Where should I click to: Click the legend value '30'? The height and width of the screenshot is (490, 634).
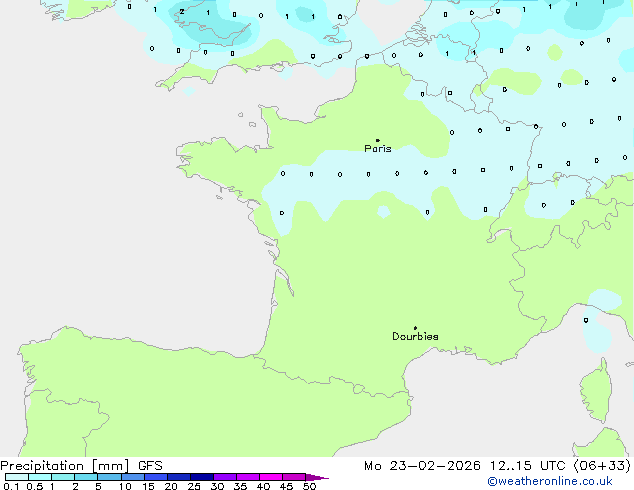(217, 486)
